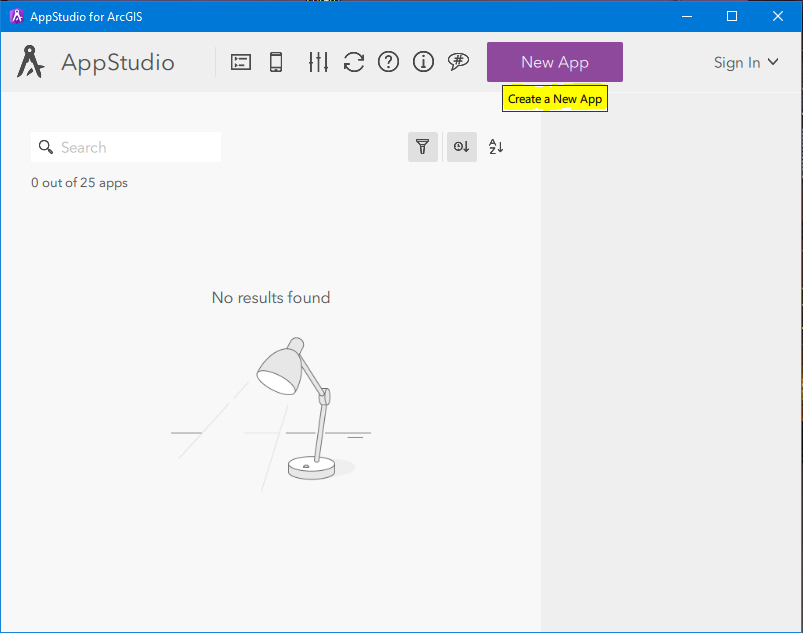Click the magnifier icon in the search box
Image resolution: width=803 pixels, height=633 pixels.
click(x=46, y=147)
